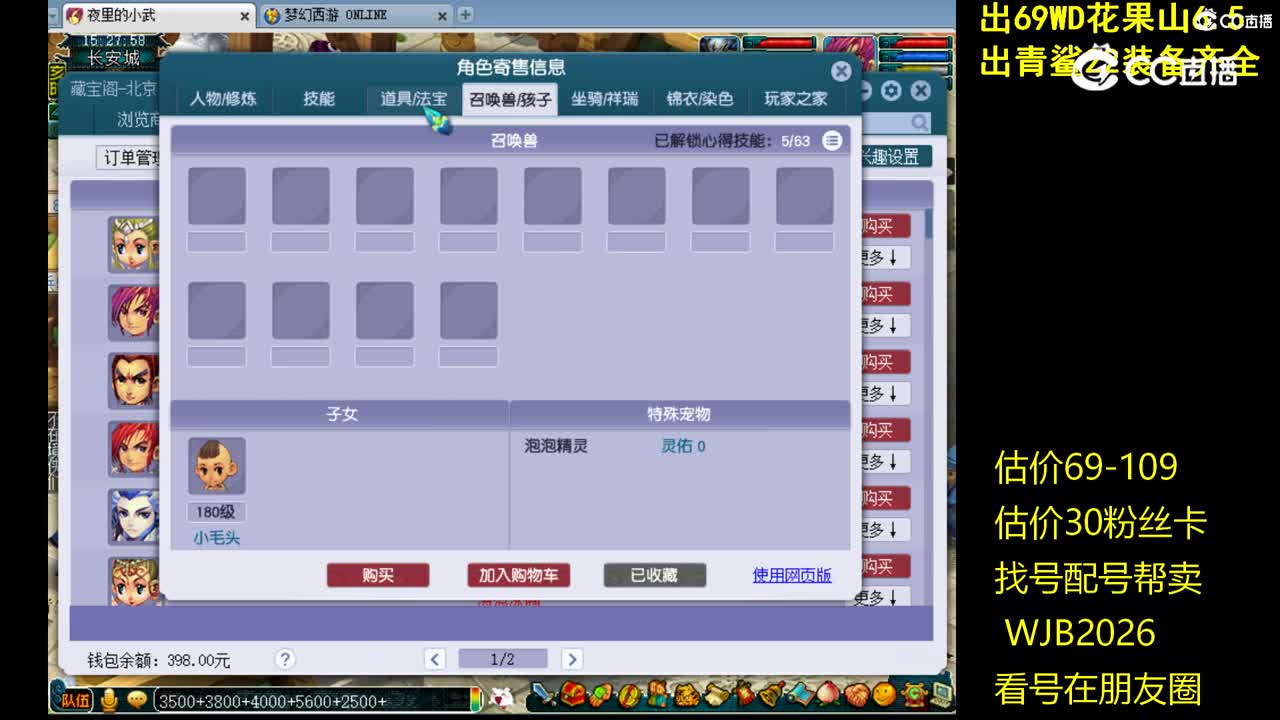This screenshot has height=720, width=1280.
Task: Click the 队伍 channel button
Action: click(75, 700)
